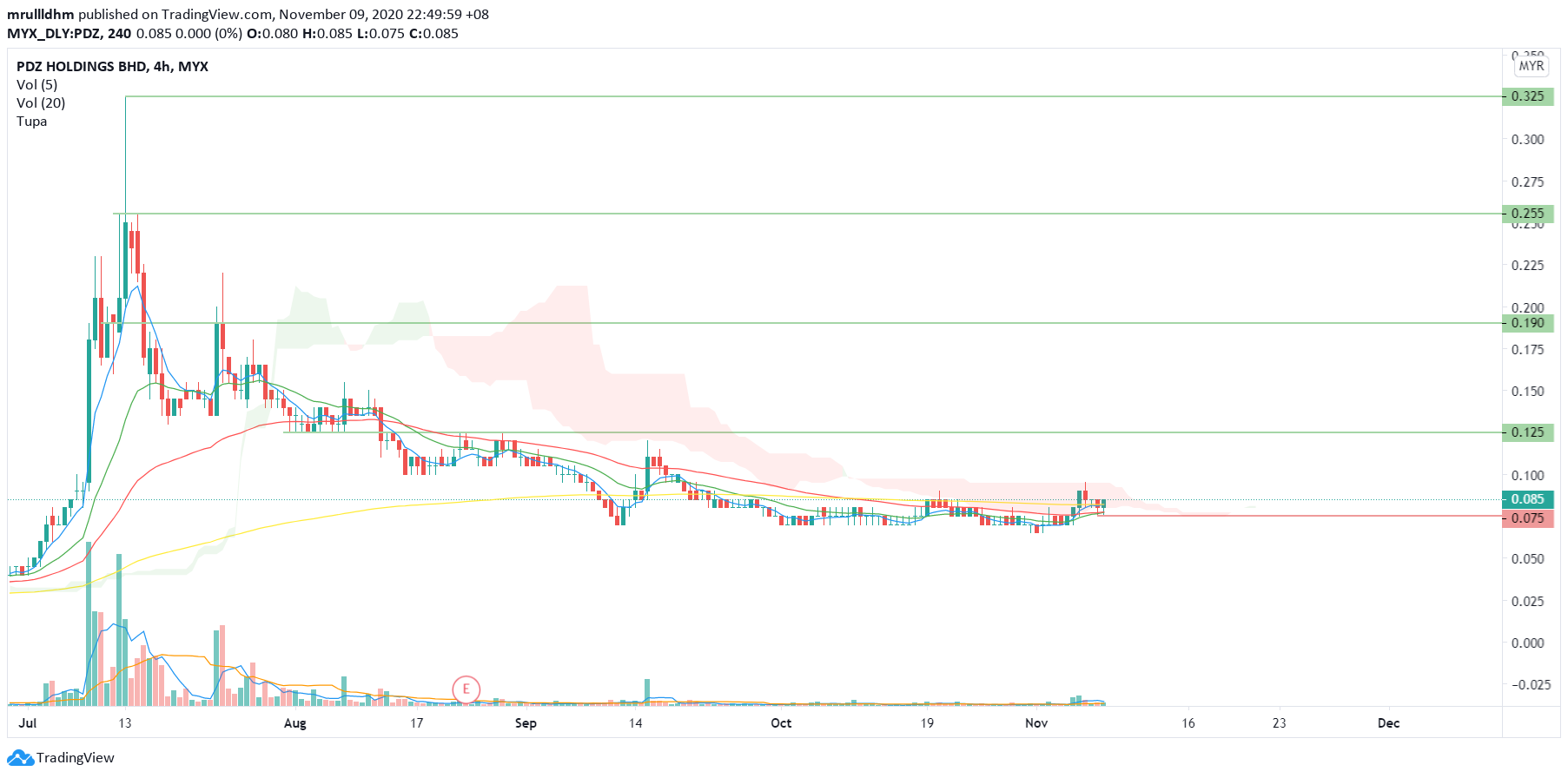The height and width of the screenshot is (778, 1568).
Task: Click the Dec label on the time axis
Action: [x=1389, y=723]
